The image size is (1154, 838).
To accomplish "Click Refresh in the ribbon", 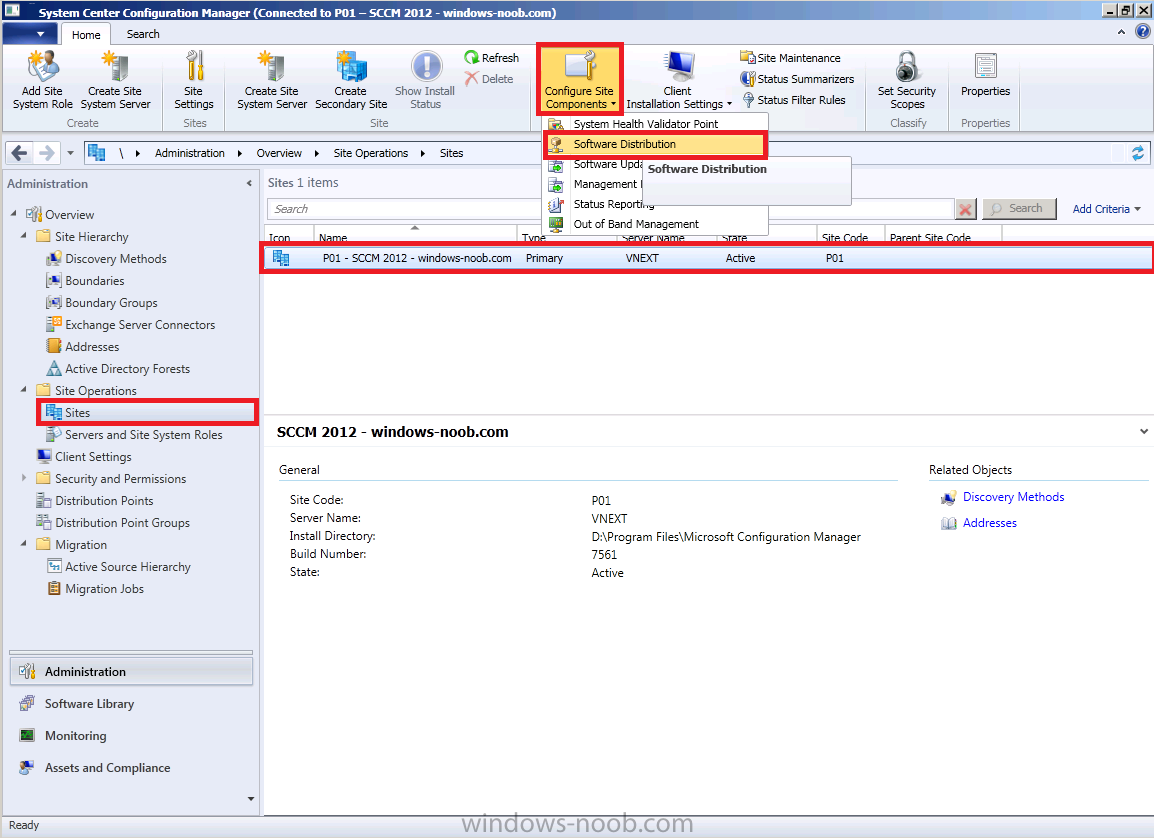I will pyautogui.click(x=492, y=57).
